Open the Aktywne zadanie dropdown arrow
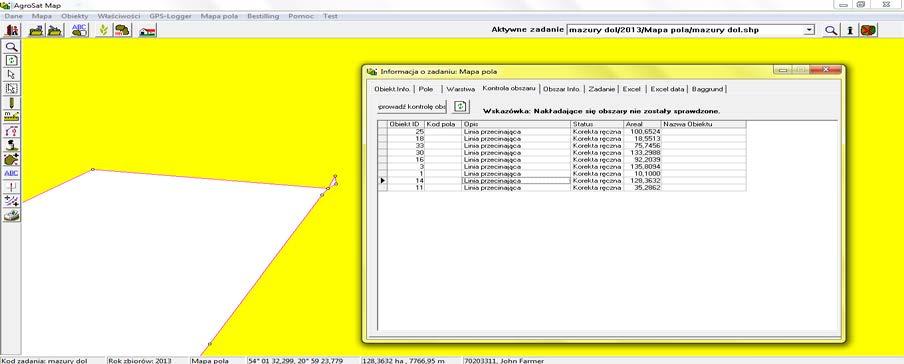Viewport: 904px width, 364px height. (809, 30)
